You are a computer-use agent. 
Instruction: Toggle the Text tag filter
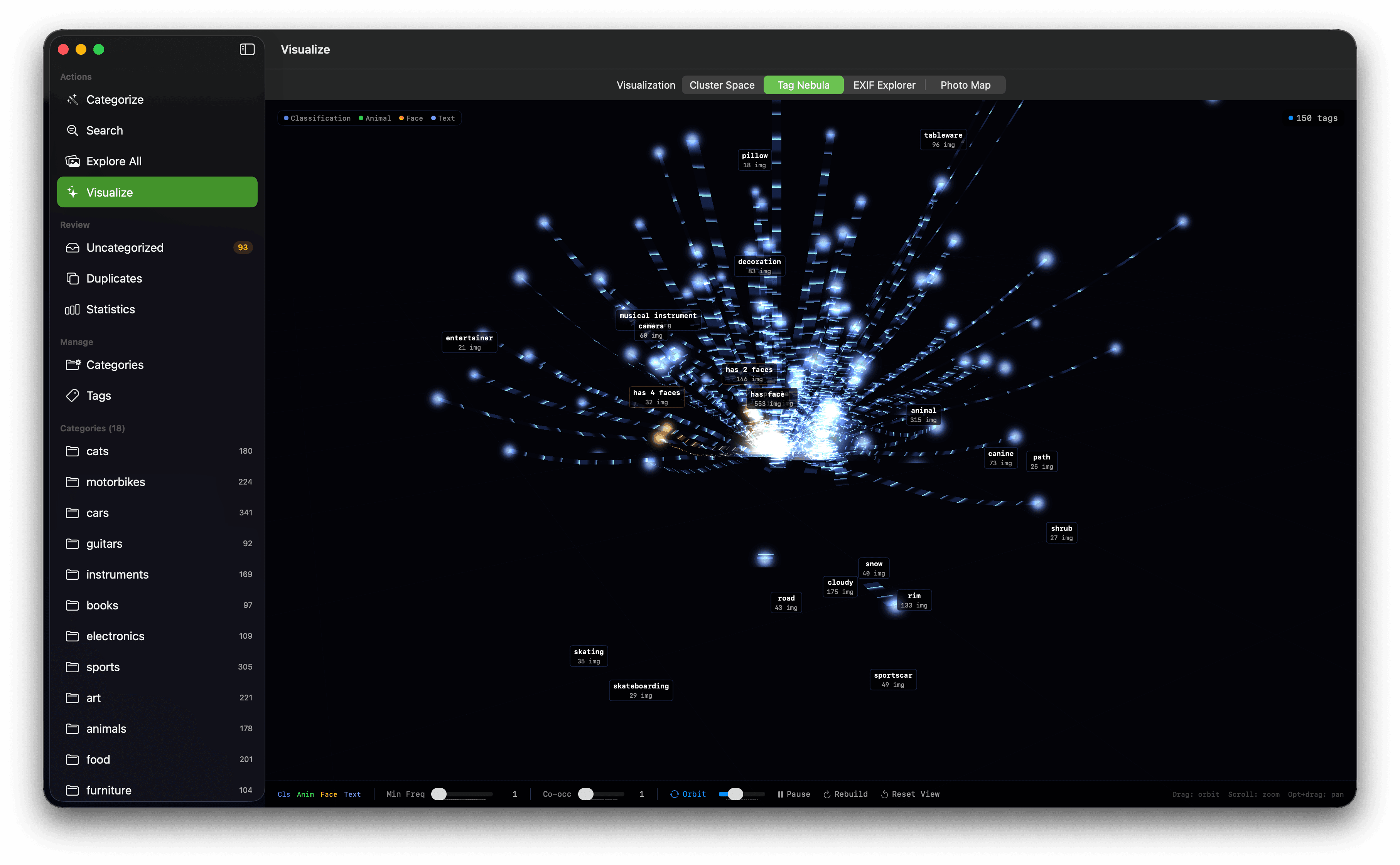point(352,794)
